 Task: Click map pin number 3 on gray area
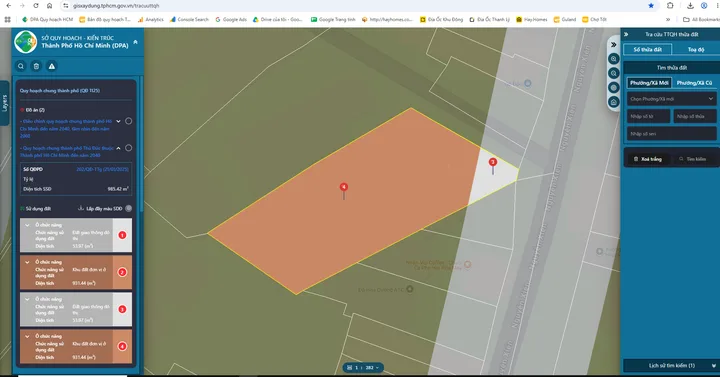click(493, 162)
